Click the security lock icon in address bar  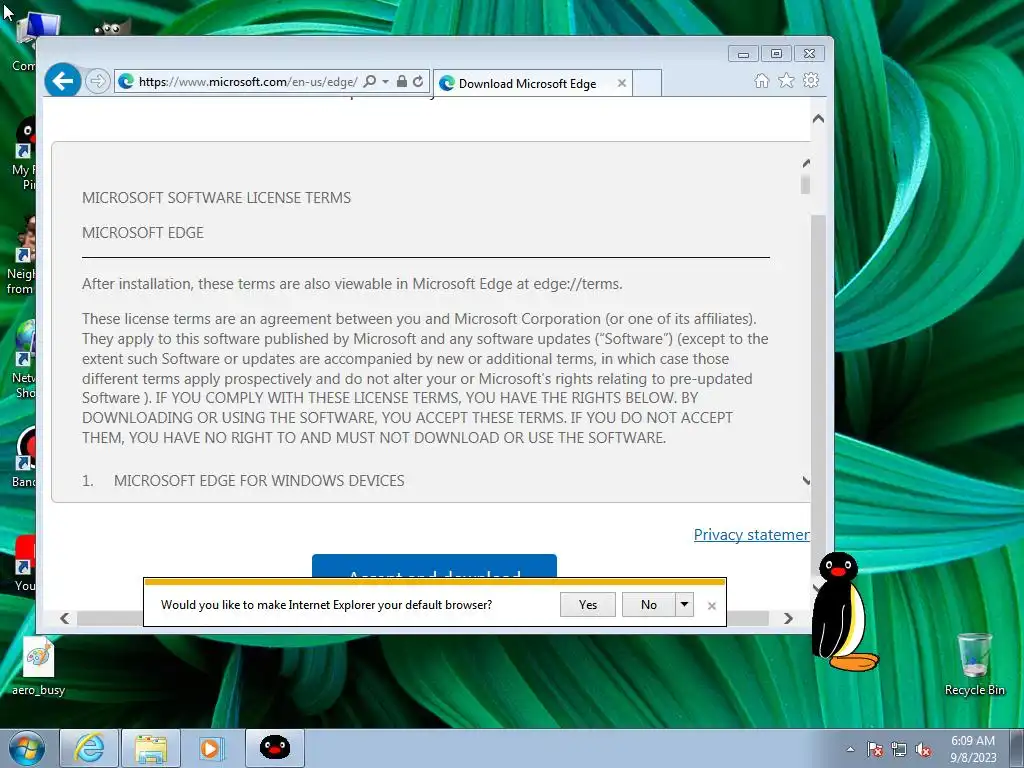click(x=402, y=82)
